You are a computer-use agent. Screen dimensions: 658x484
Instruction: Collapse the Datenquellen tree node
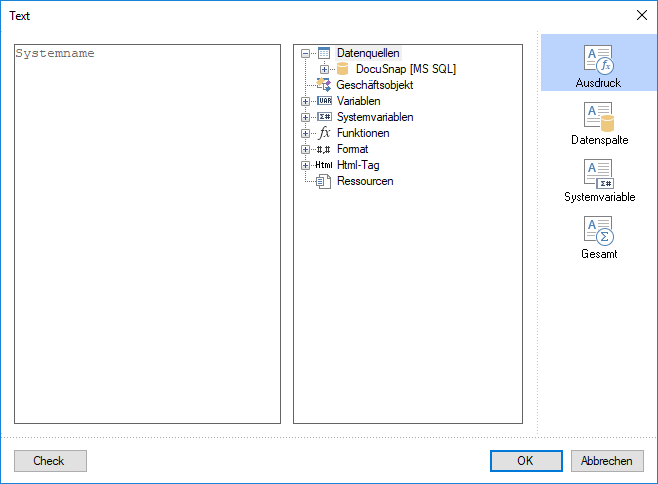click(306, 53)
